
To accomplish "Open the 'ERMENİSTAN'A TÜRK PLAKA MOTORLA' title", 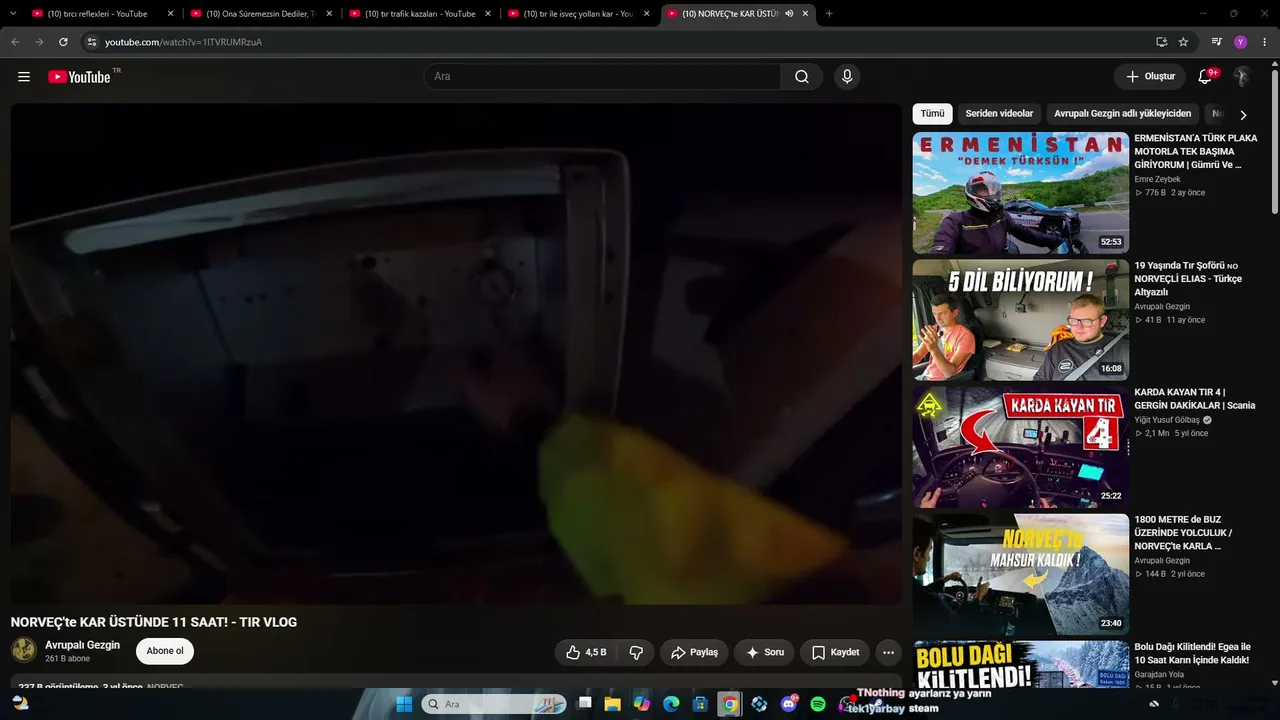I will click(1196, 151).
